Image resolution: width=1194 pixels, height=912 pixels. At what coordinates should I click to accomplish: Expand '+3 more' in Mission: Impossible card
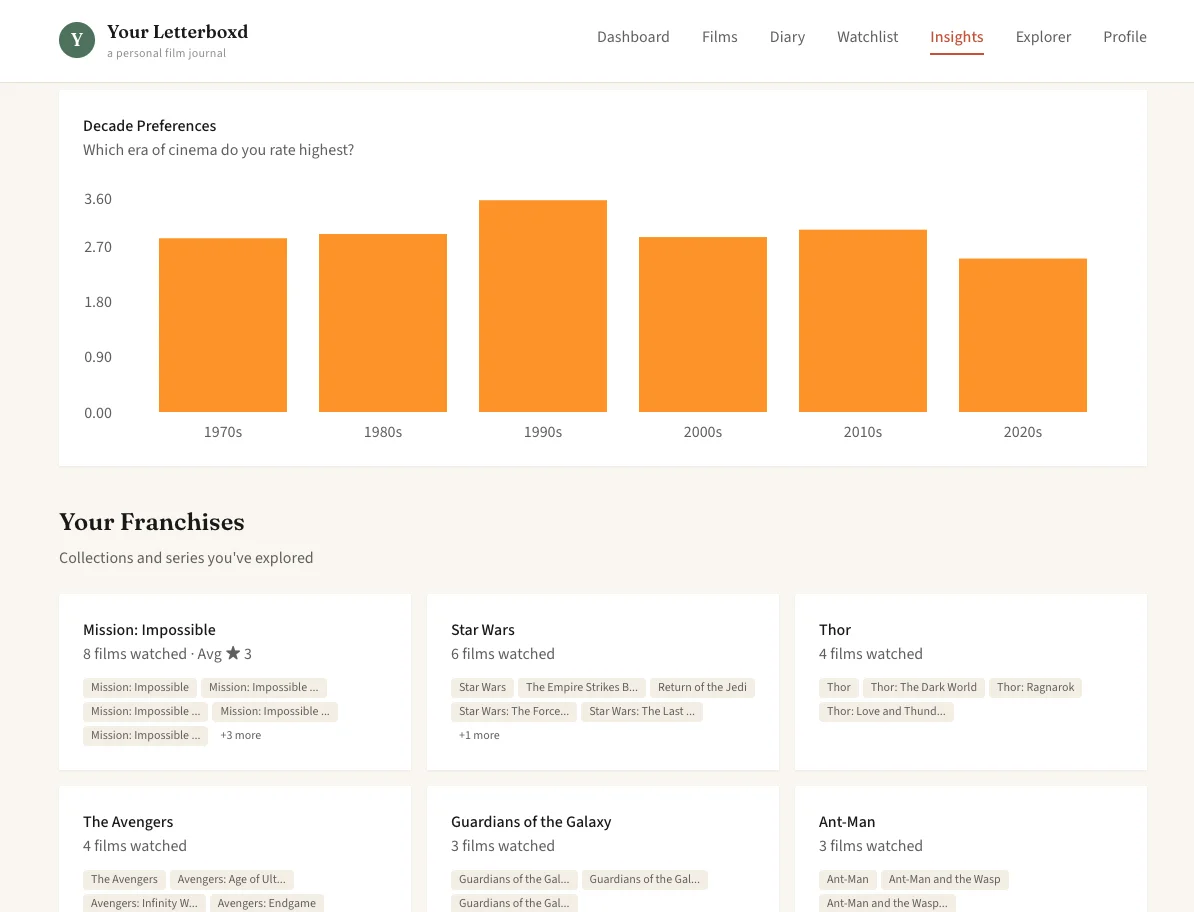tap(240, 735)
